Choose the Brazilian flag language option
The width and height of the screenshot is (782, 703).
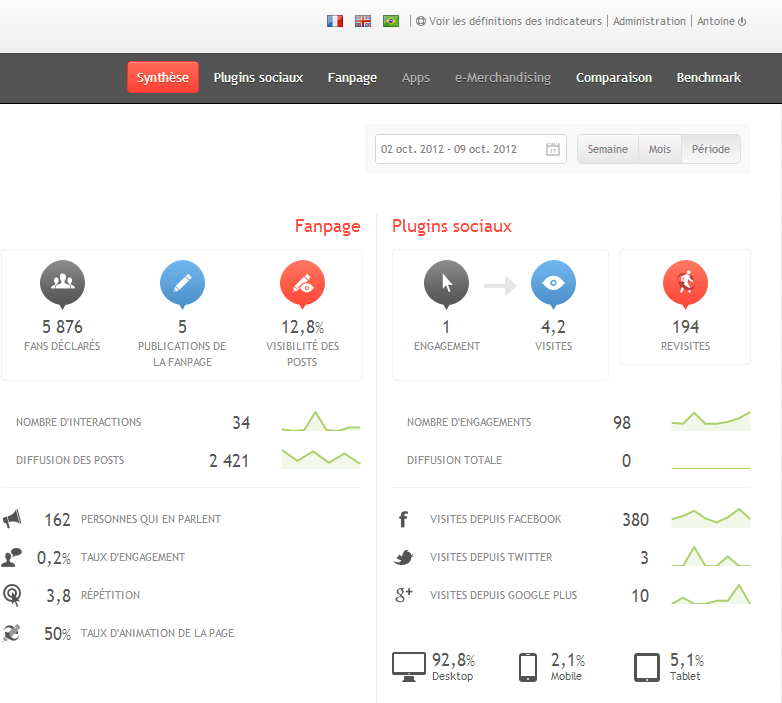coord(391,21)
